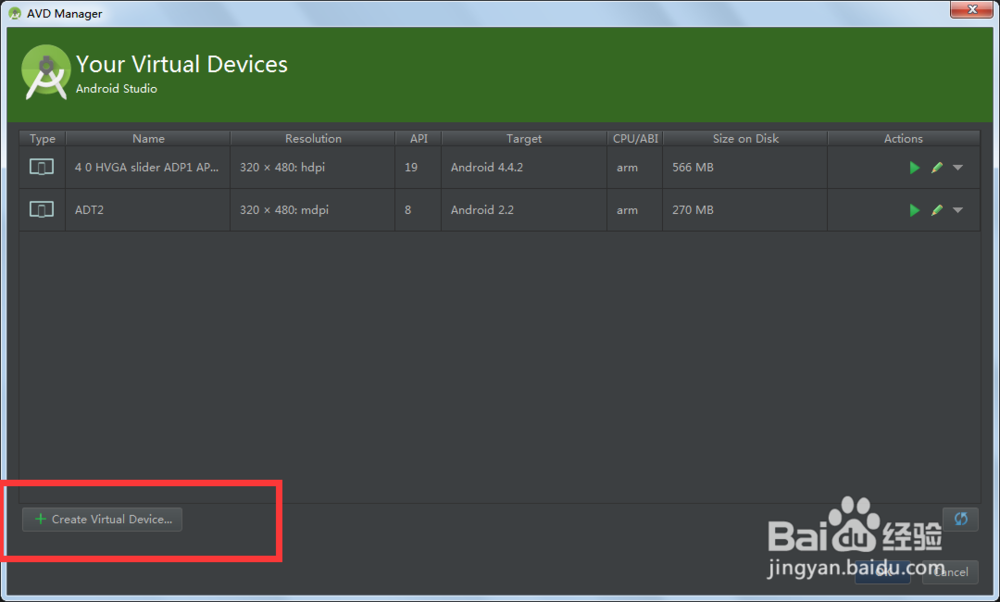Viewport: 1000px width, 602px height.
Task: Click the 'Android 4.4.2' target cell
Action: coord(524,167)
